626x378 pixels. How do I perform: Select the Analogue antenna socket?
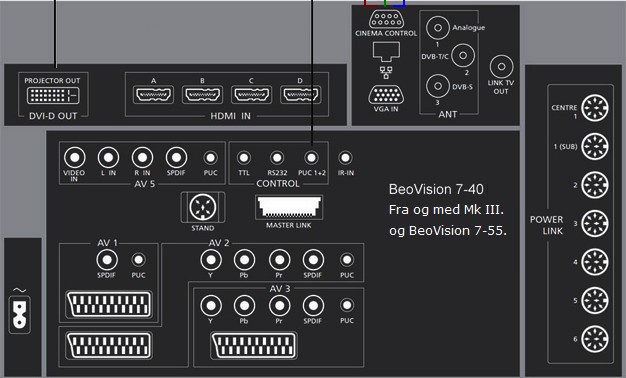pos(438,28)
